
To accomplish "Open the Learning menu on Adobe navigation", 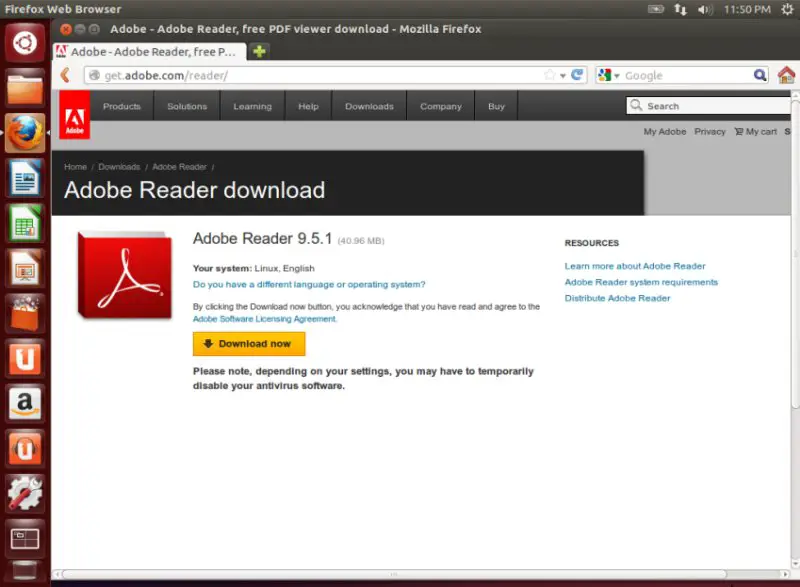I will point(253,106).
